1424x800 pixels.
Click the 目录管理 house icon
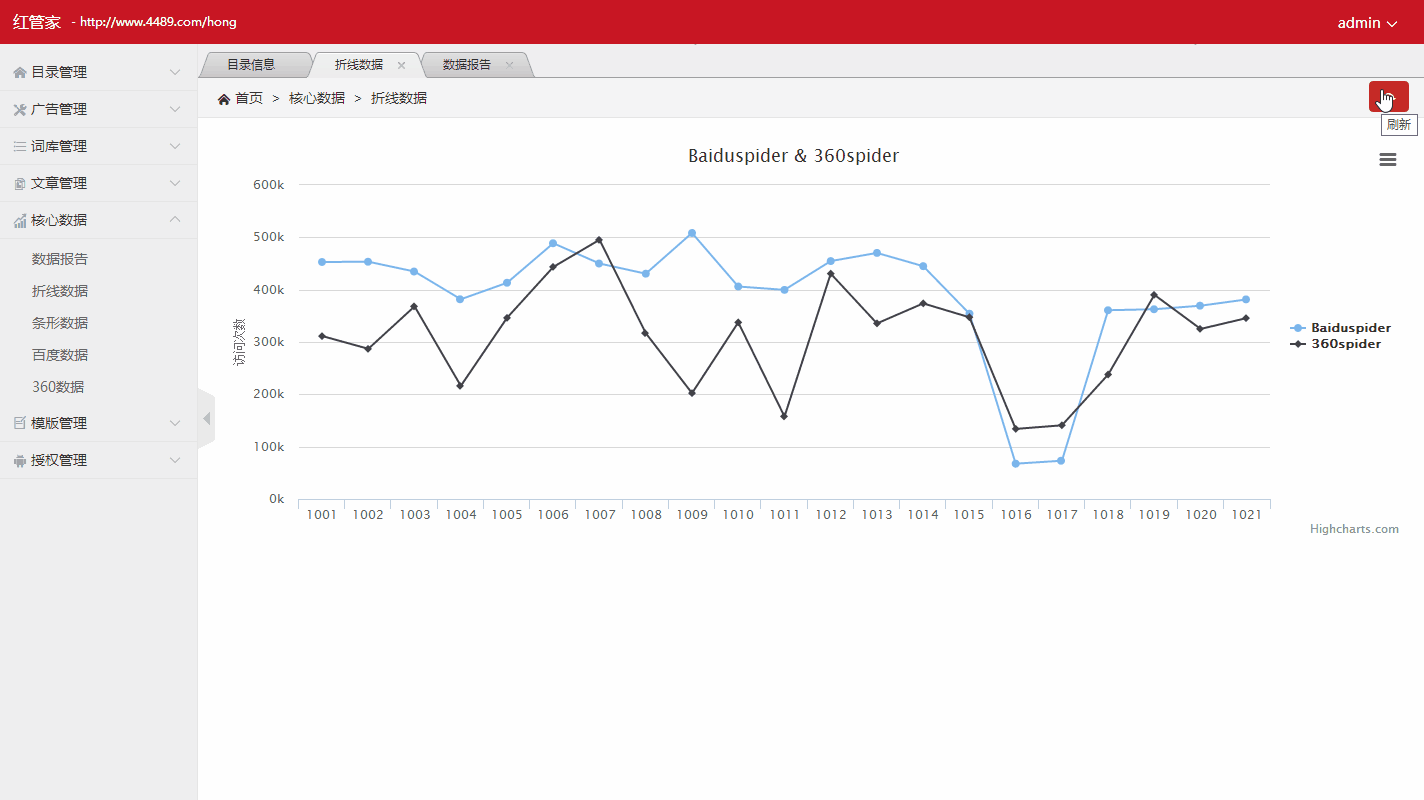click(x=20, y=73)
